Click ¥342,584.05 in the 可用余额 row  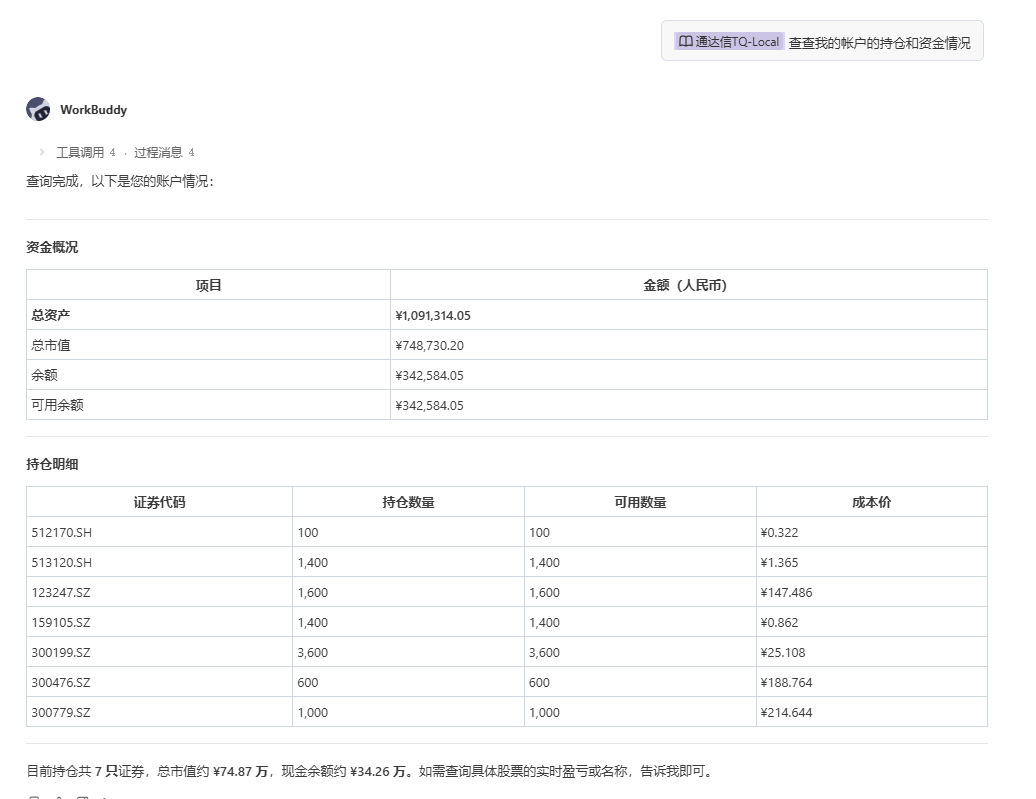tap(429, 405)
